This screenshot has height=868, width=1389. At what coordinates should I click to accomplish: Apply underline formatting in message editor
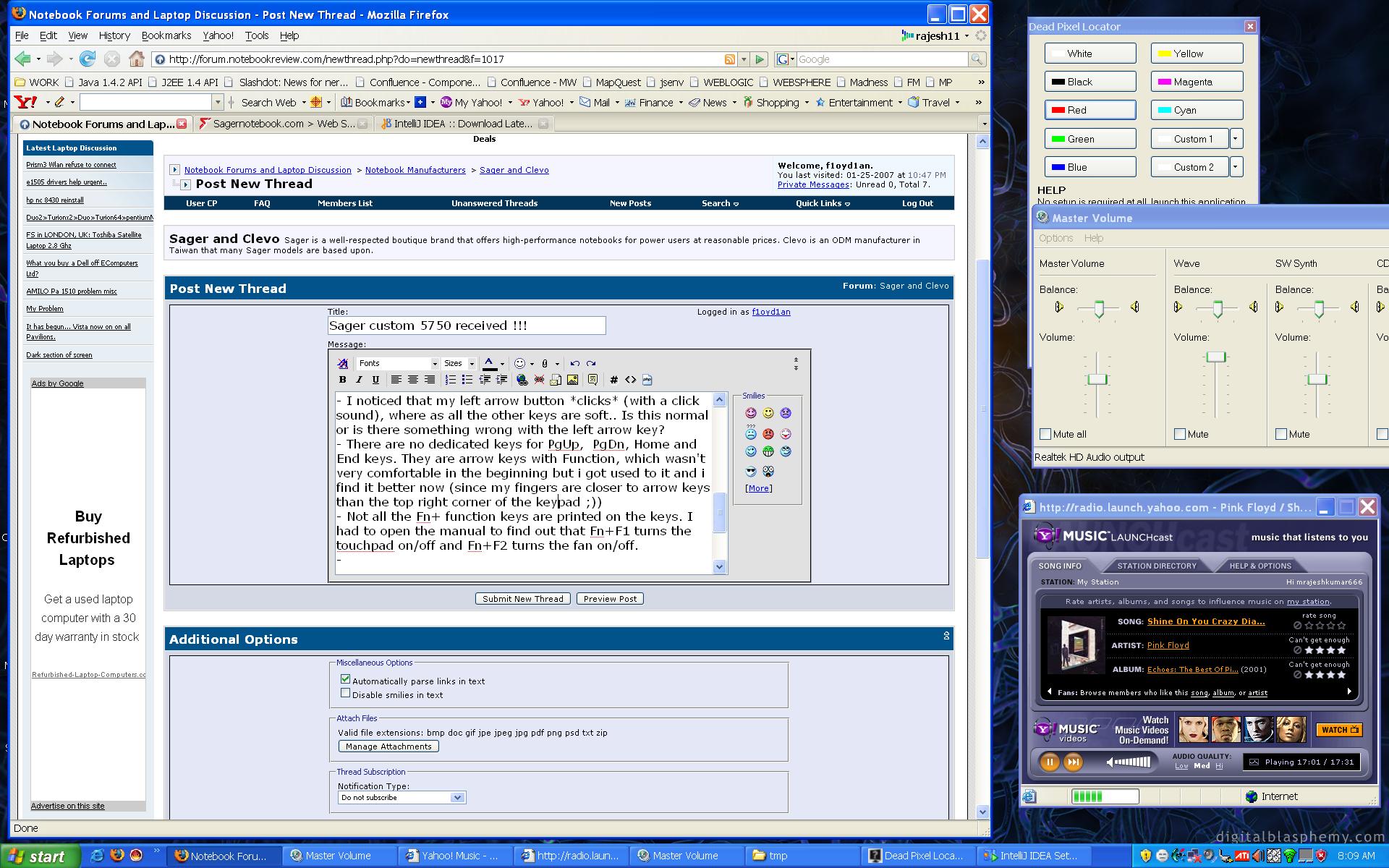point(375,380)
